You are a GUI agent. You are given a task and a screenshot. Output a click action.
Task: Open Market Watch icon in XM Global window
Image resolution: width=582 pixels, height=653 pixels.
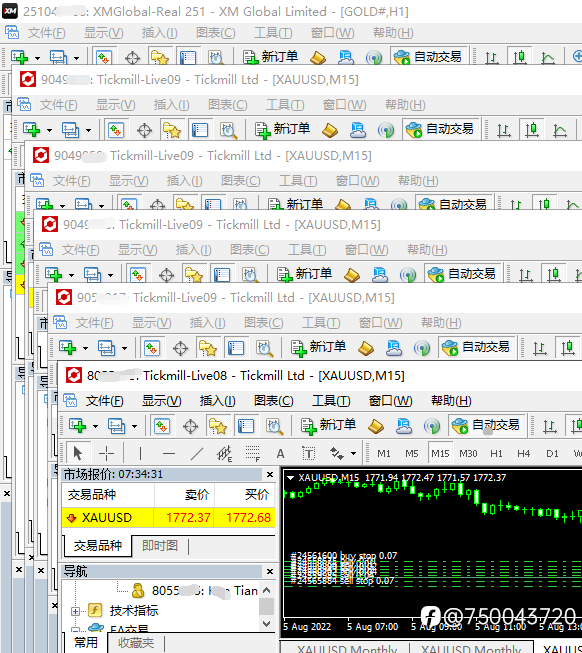[104, 57]
